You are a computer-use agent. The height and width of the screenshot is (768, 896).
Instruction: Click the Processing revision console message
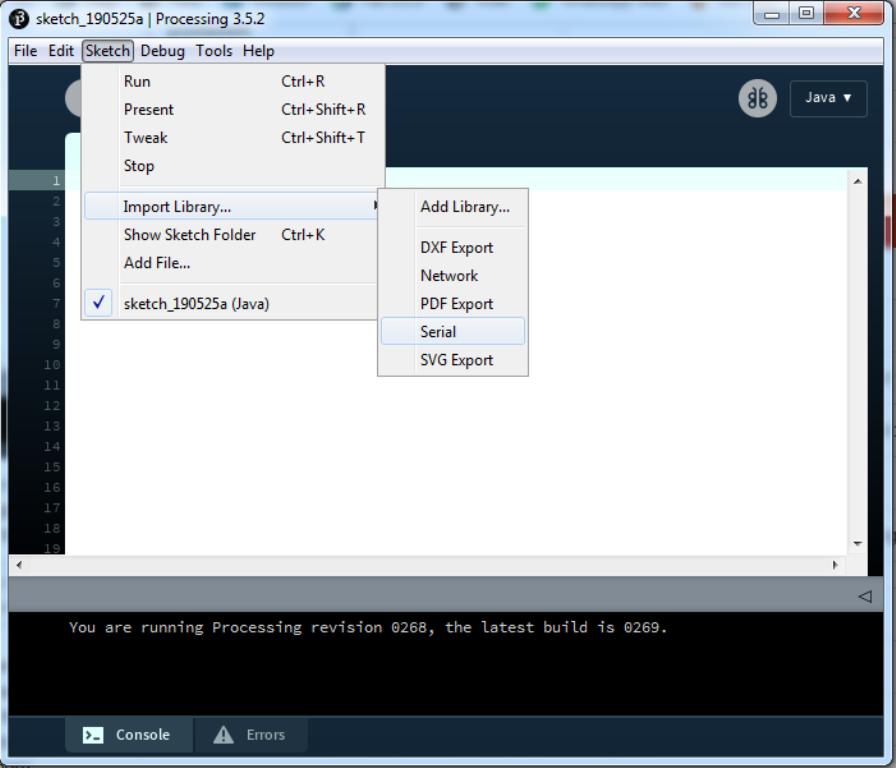click(x=368, y=627)
